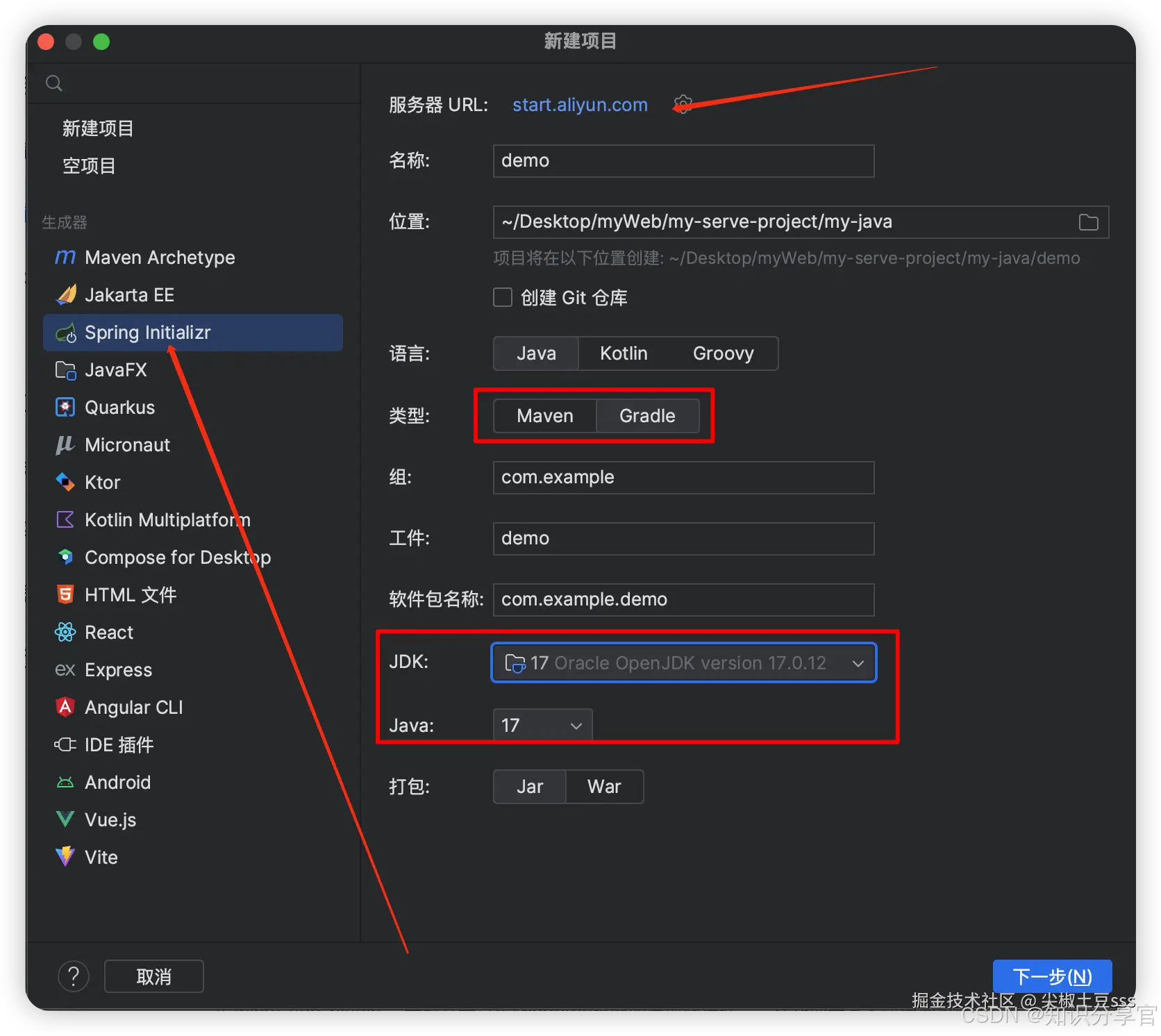
Task: Click the search magnifier icon
Action: click(x=54, y=84)
